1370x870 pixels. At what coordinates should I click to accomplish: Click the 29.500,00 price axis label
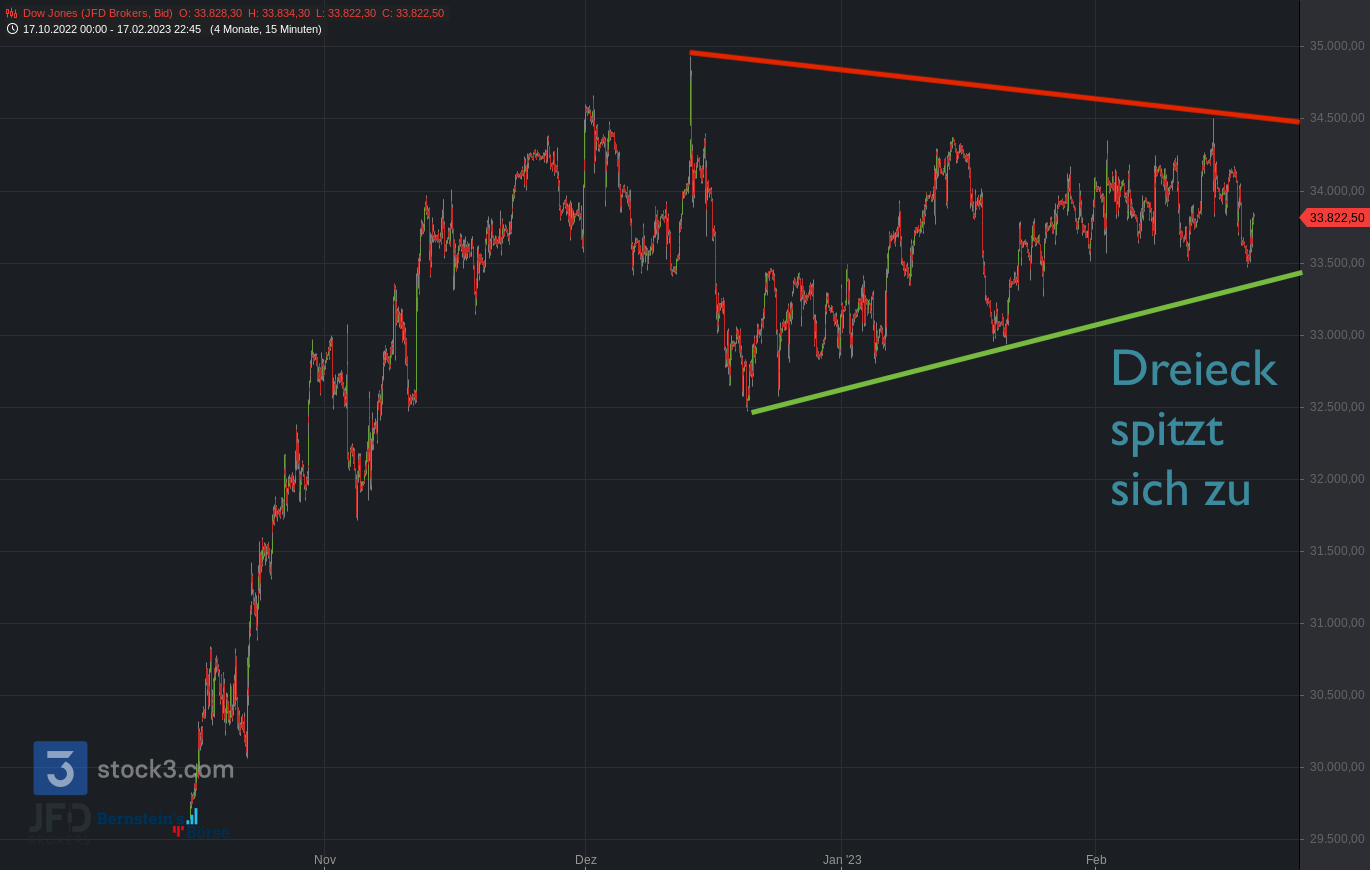[1337, 839]
